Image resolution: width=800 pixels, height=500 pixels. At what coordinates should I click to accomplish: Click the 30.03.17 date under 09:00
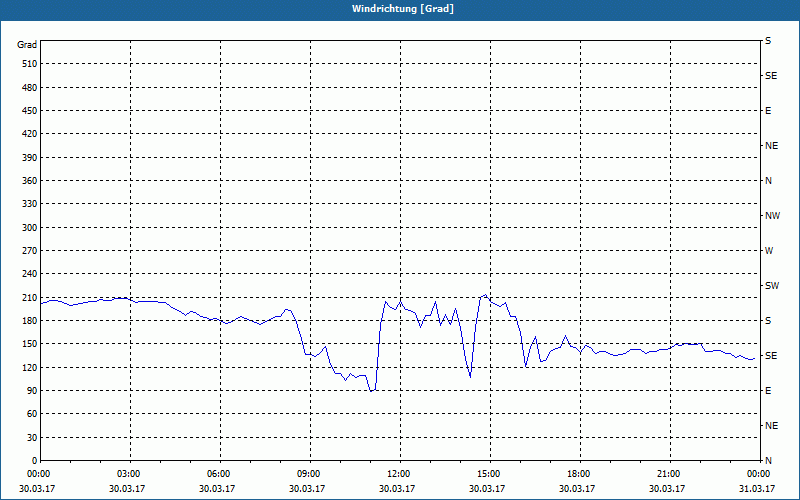[x=307, y=489]
